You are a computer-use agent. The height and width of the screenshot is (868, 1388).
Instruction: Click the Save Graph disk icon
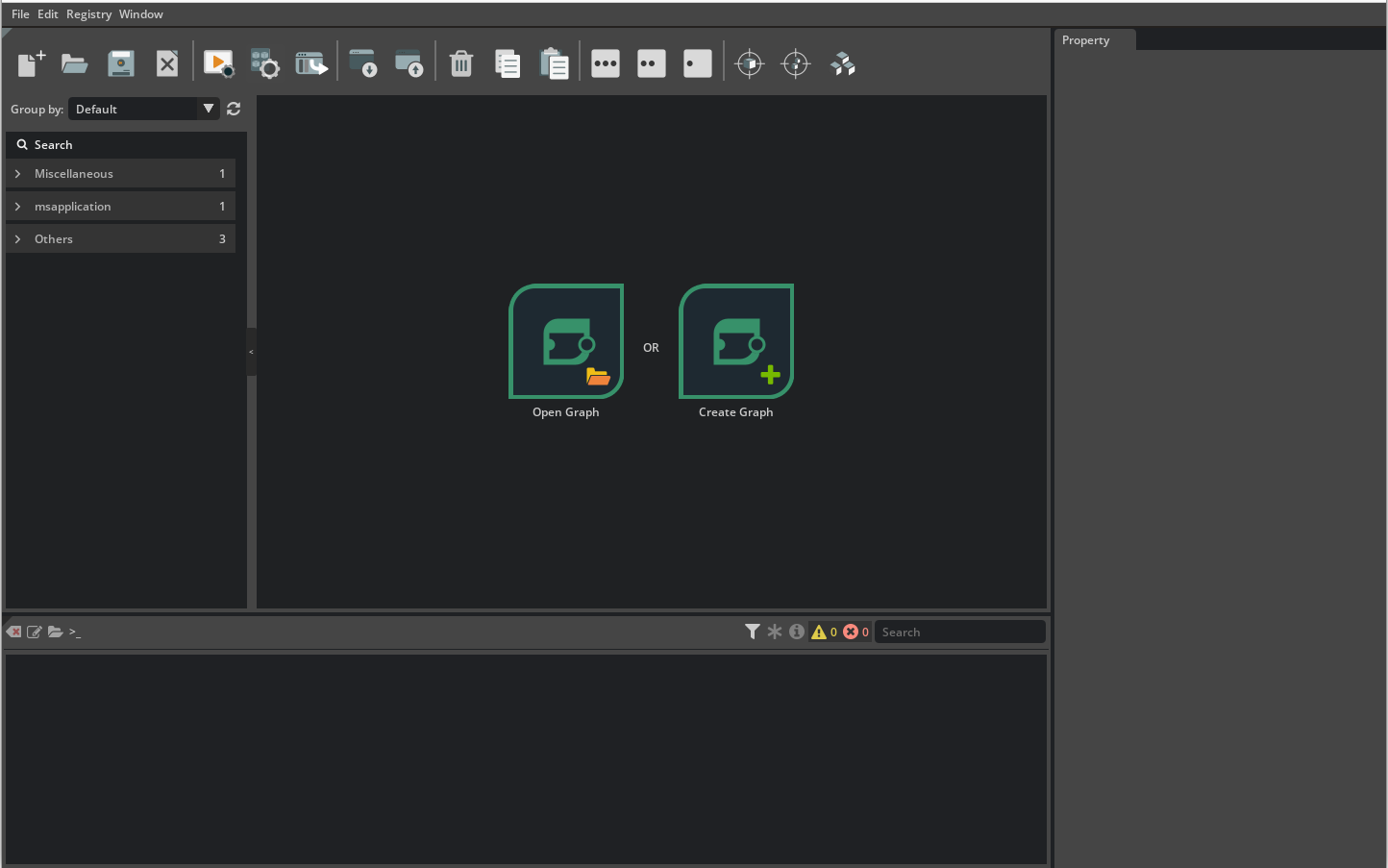pos(121,63)
